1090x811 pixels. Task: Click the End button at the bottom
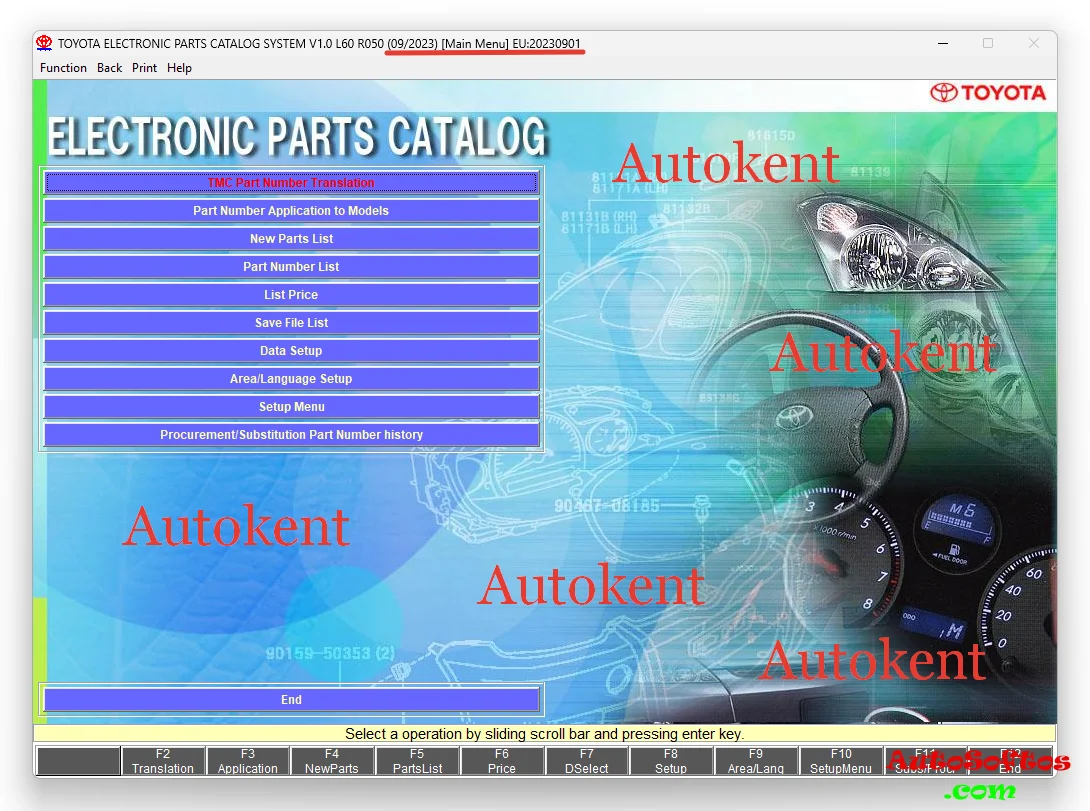[291, 699]
